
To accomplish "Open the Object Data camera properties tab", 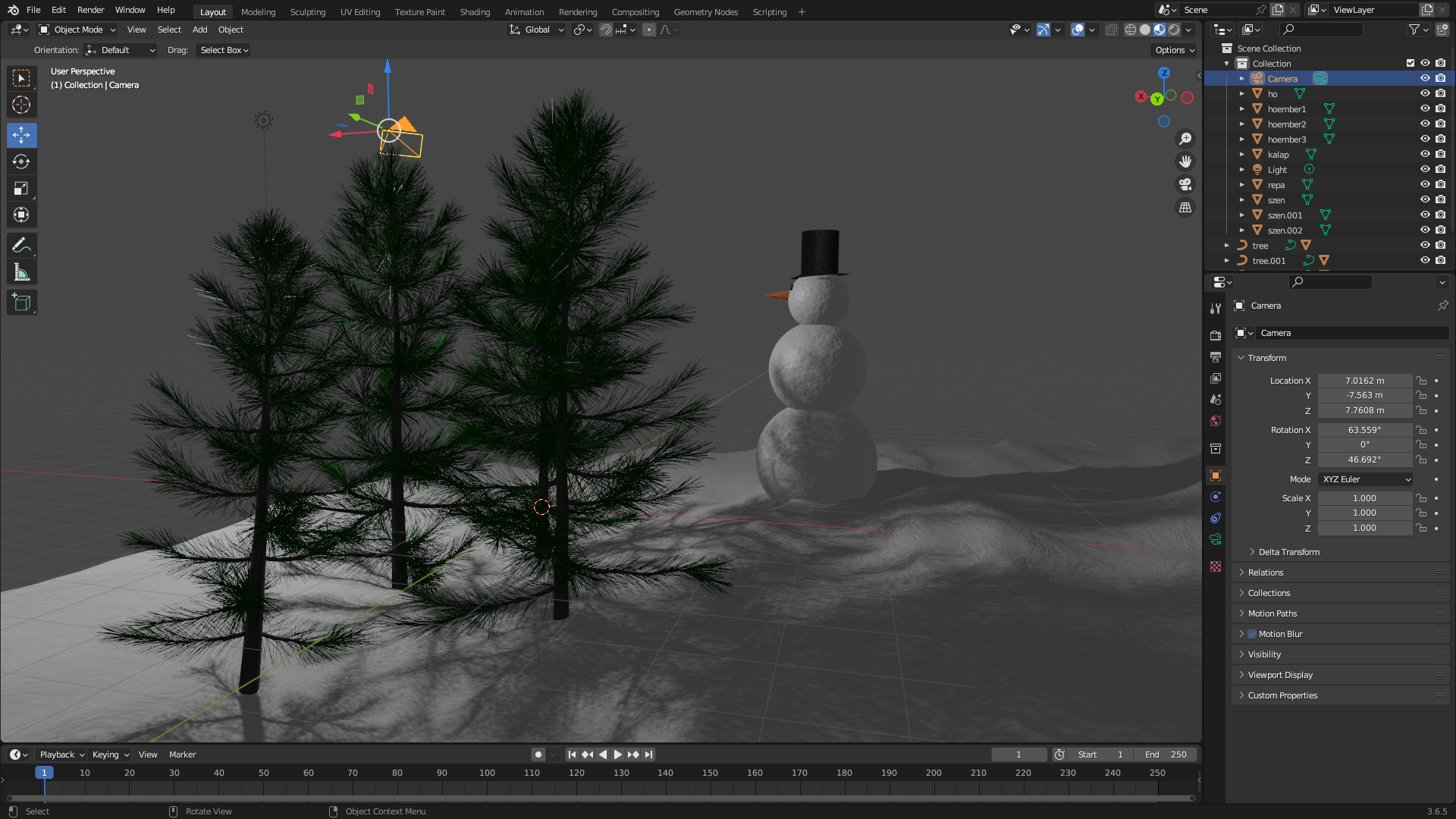I will point(1216,539).
